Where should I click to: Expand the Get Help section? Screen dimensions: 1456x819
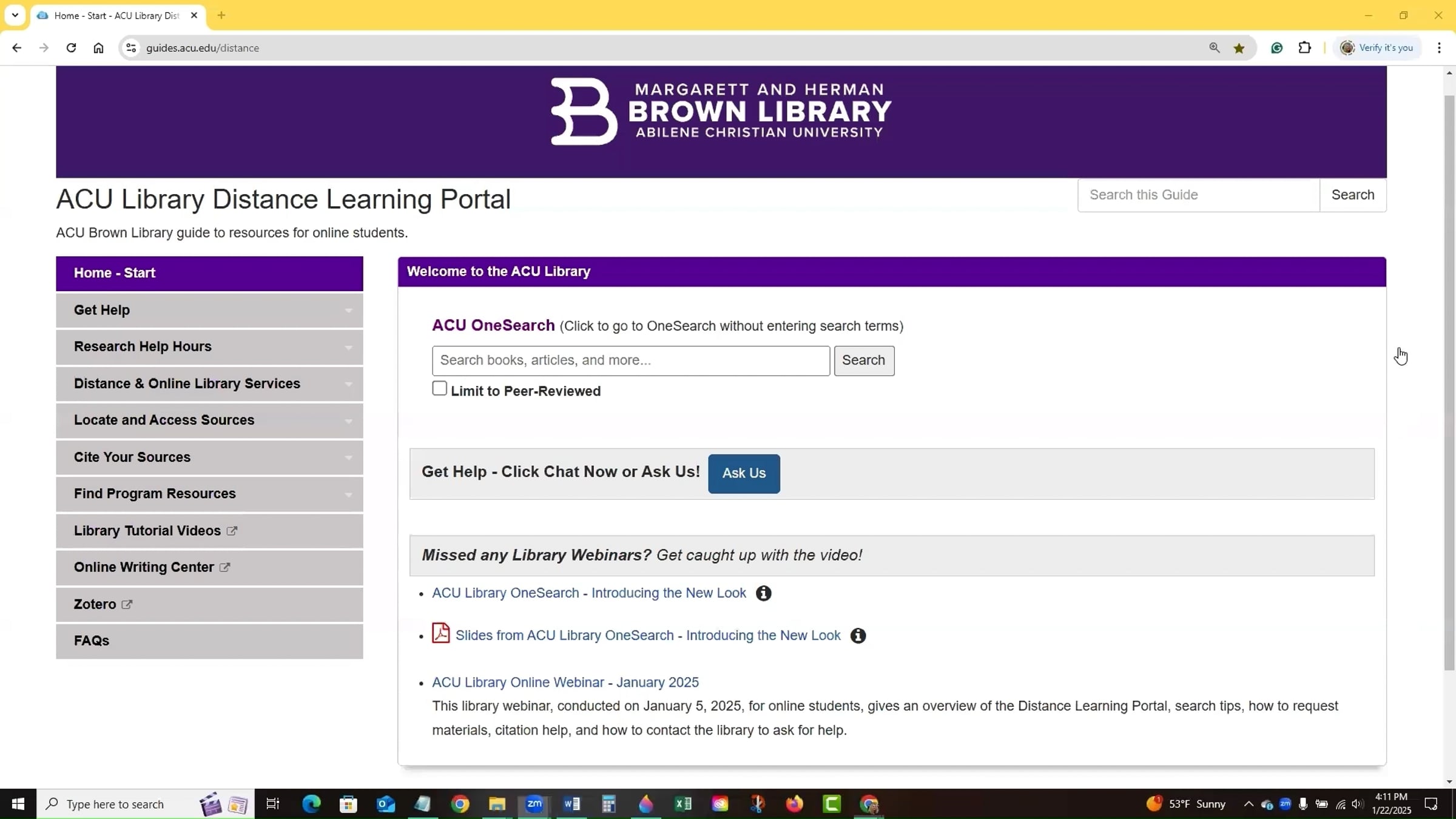[x=209, y=310]
